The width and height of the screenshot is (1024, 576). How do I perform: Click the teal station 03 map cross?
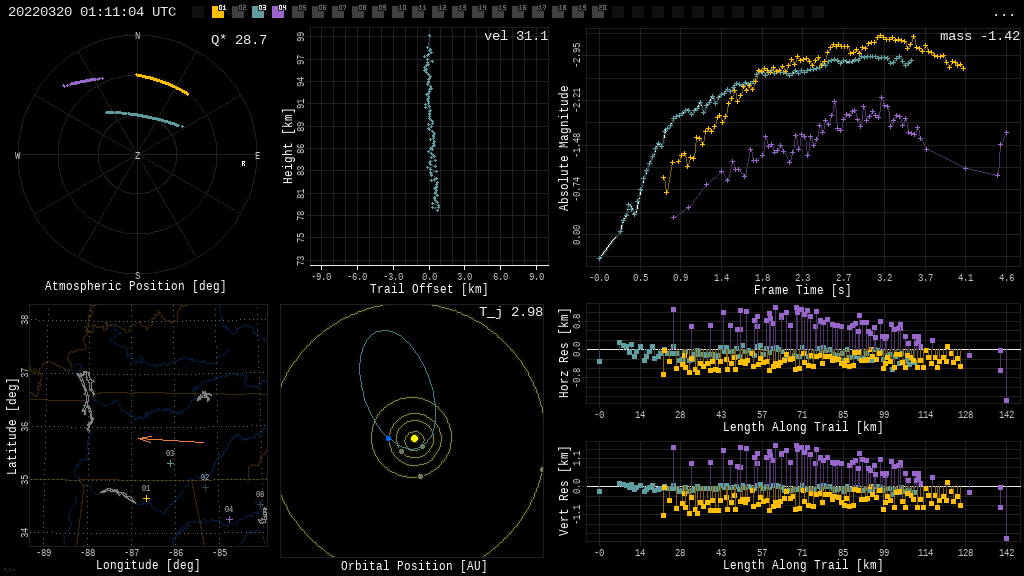point(170,463)
